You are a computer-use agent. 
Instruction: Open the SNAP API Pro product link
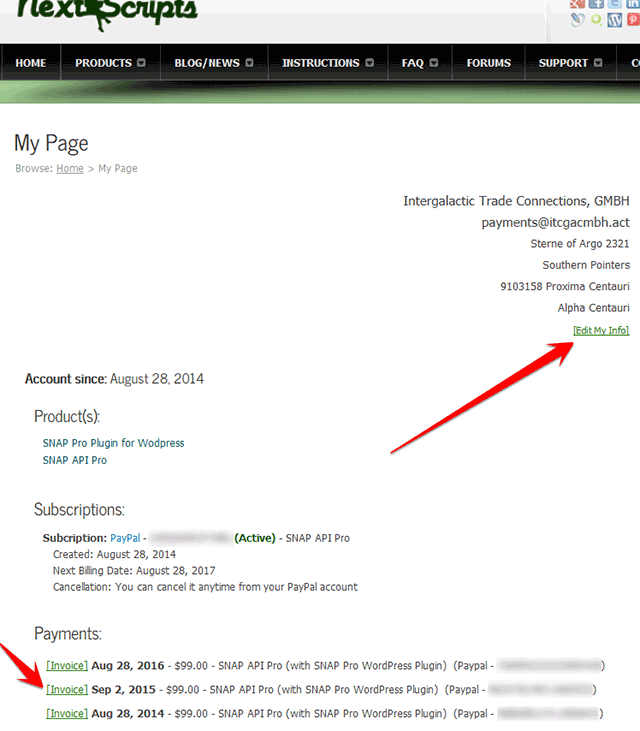75,460
